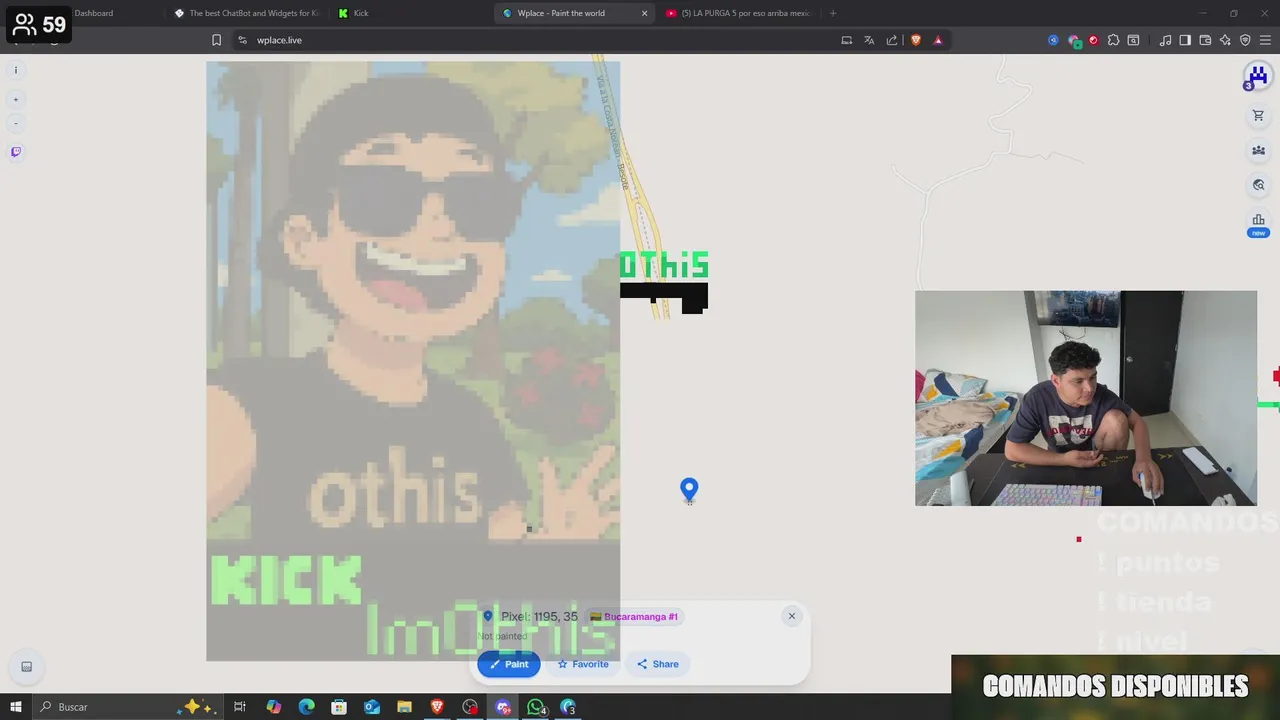Screen dimensions: 1280x720
Task: Close the Wplace browser tab
Action: pos(644,13)
